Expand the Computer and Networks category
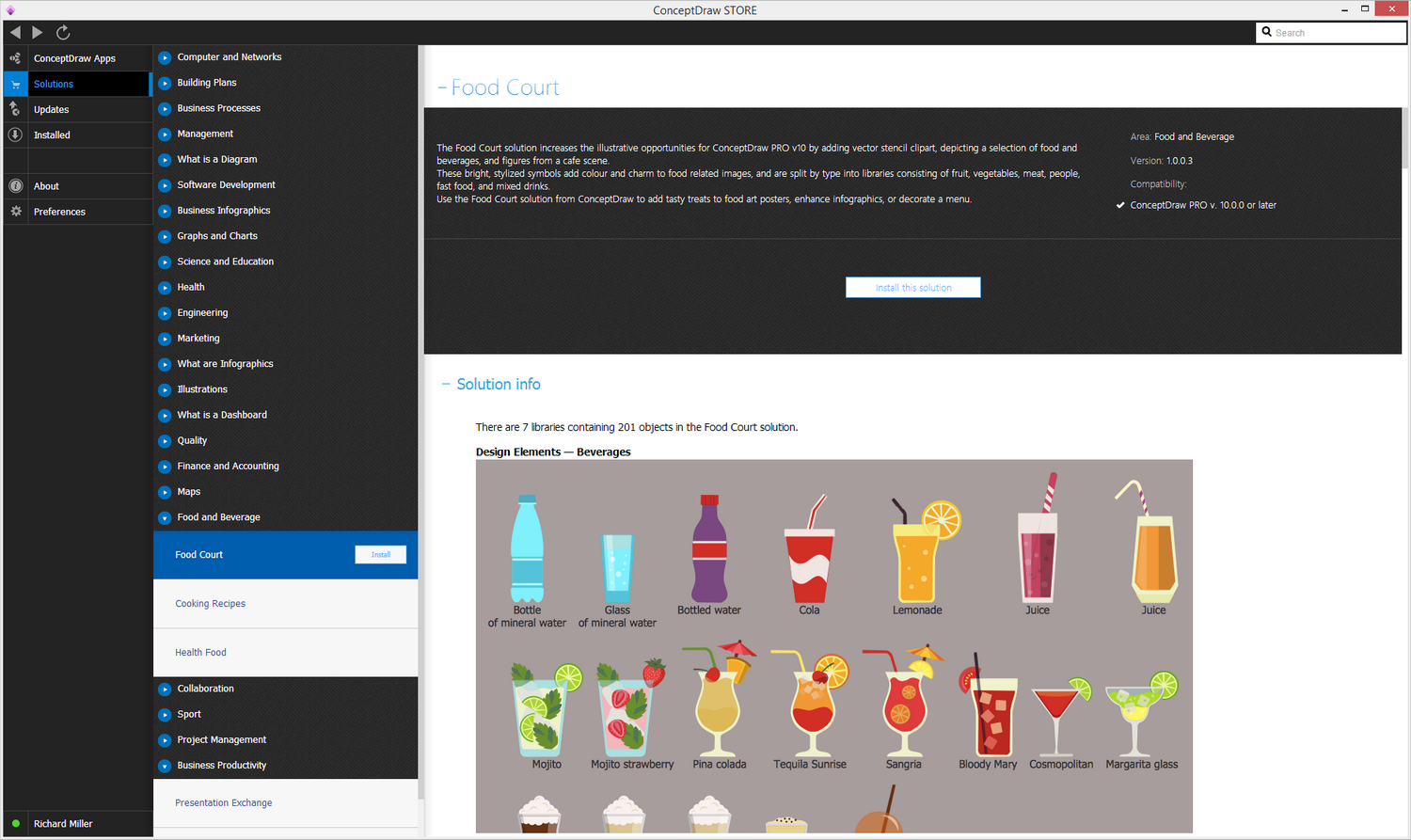This screenshot has height=840, width=1411. pos(165,57)
